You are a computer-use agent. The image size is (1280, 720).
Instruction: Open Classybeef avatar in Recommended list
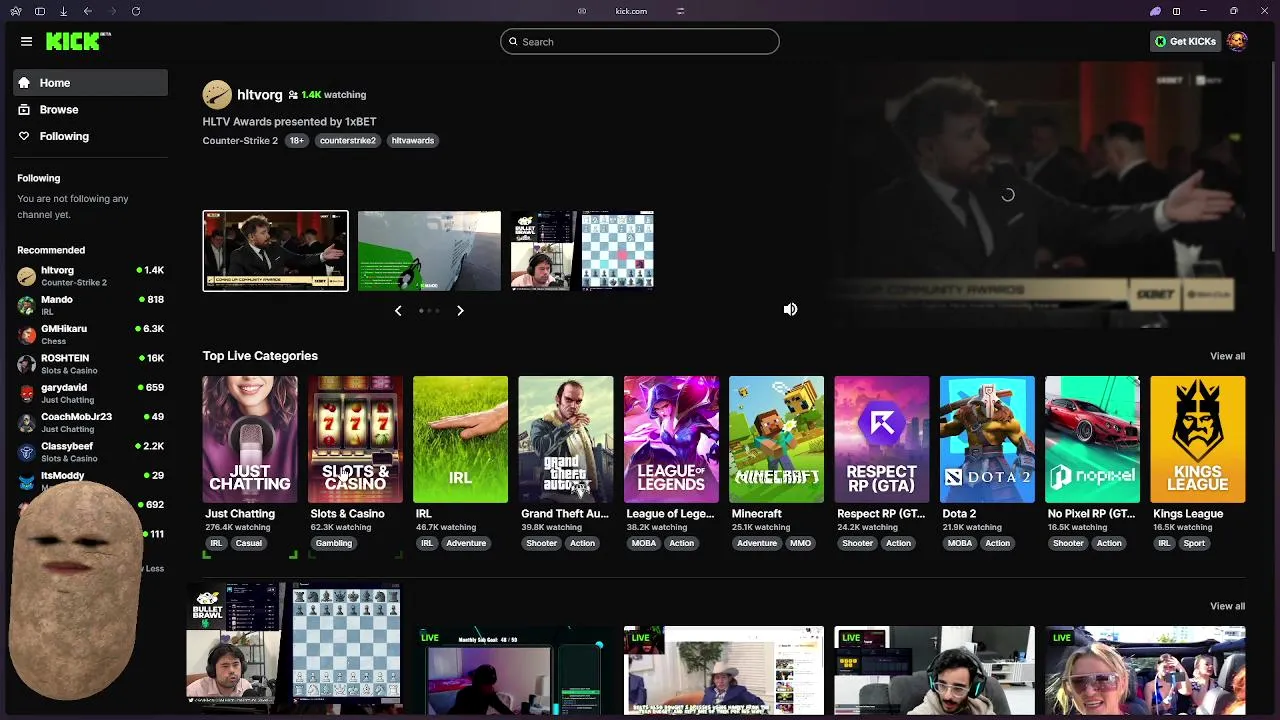tap(26, 451)
